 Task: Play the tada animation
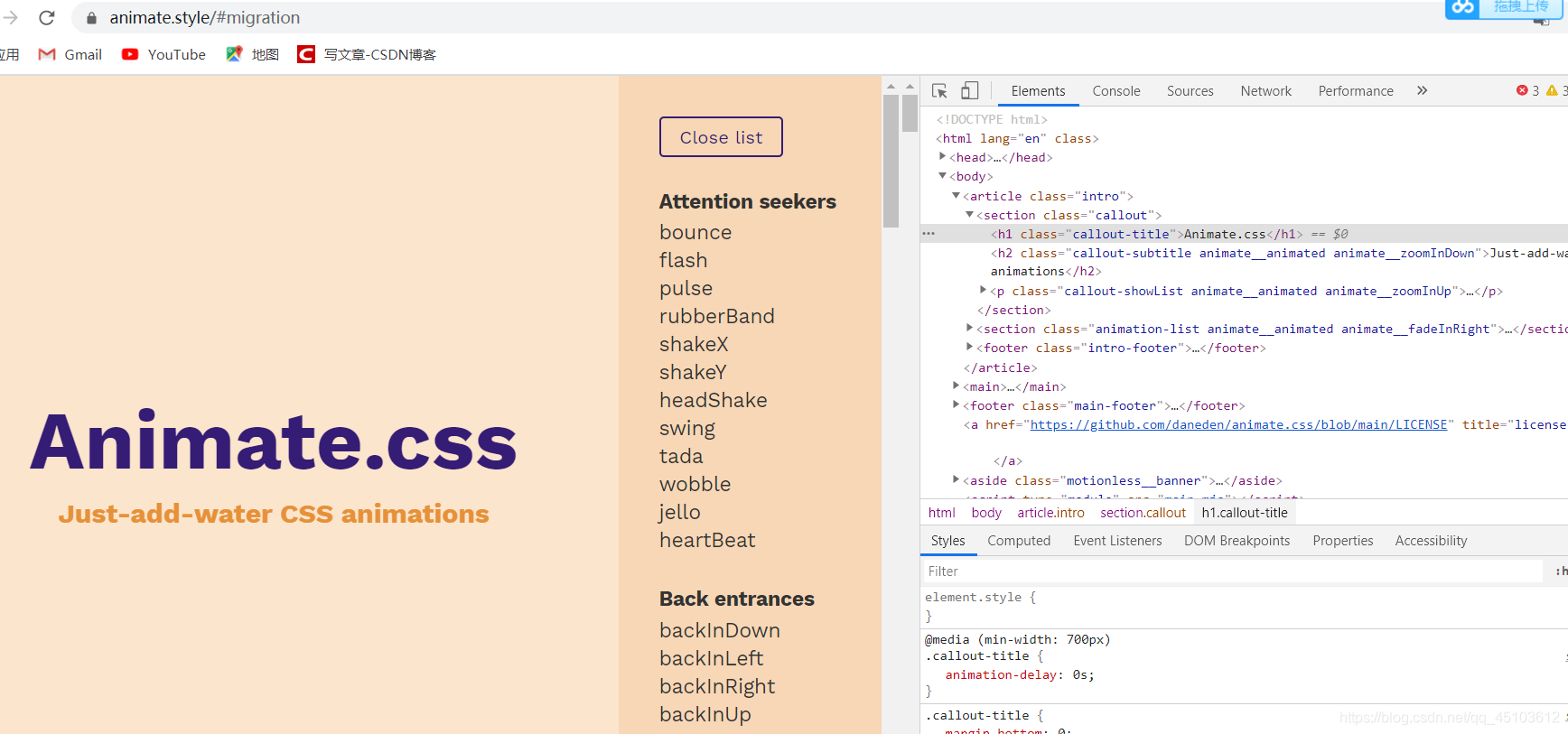click(x=681, y=456)
